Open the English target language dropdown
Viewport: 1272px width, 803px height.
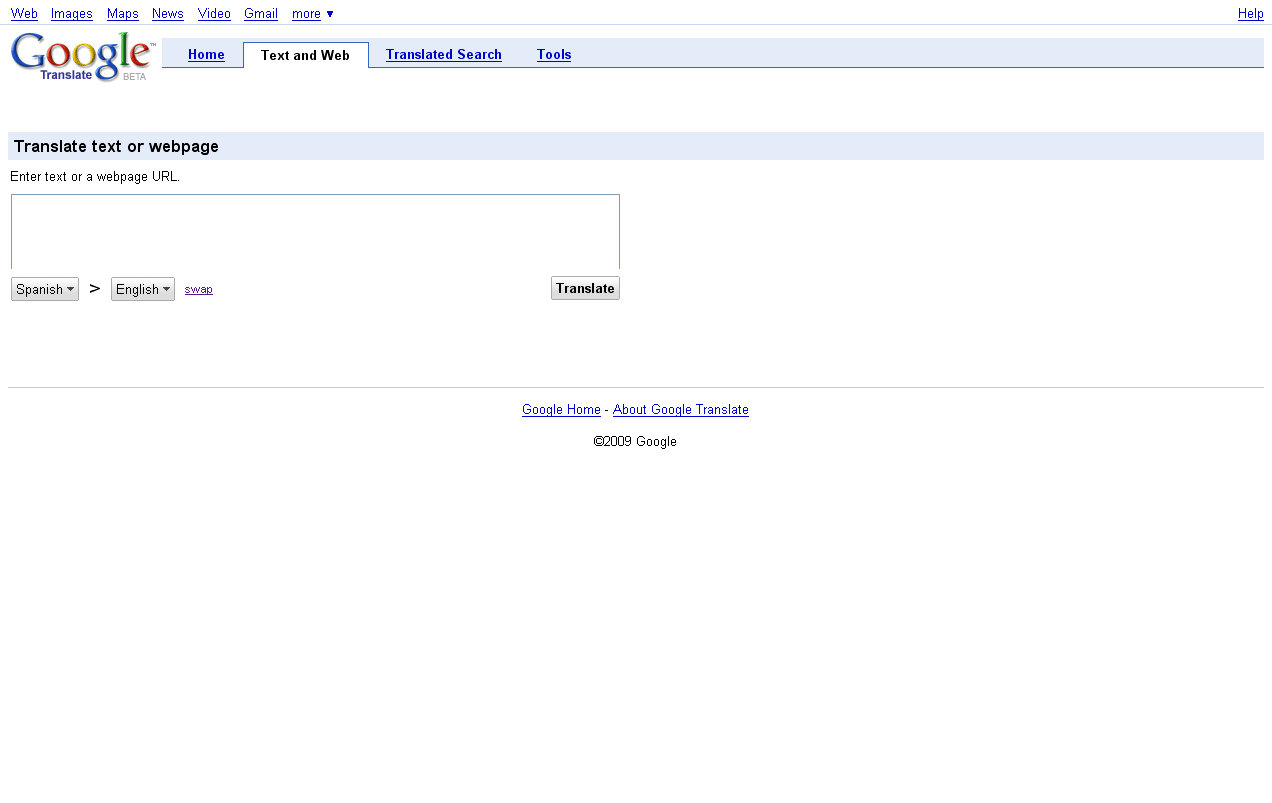coord(143,289)
